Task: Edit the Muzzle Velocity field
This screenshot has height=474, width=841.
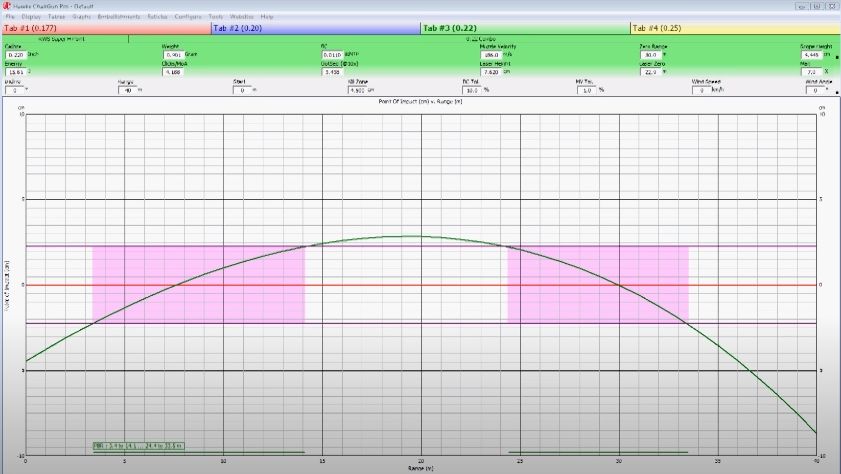Action: click(491, 55)
